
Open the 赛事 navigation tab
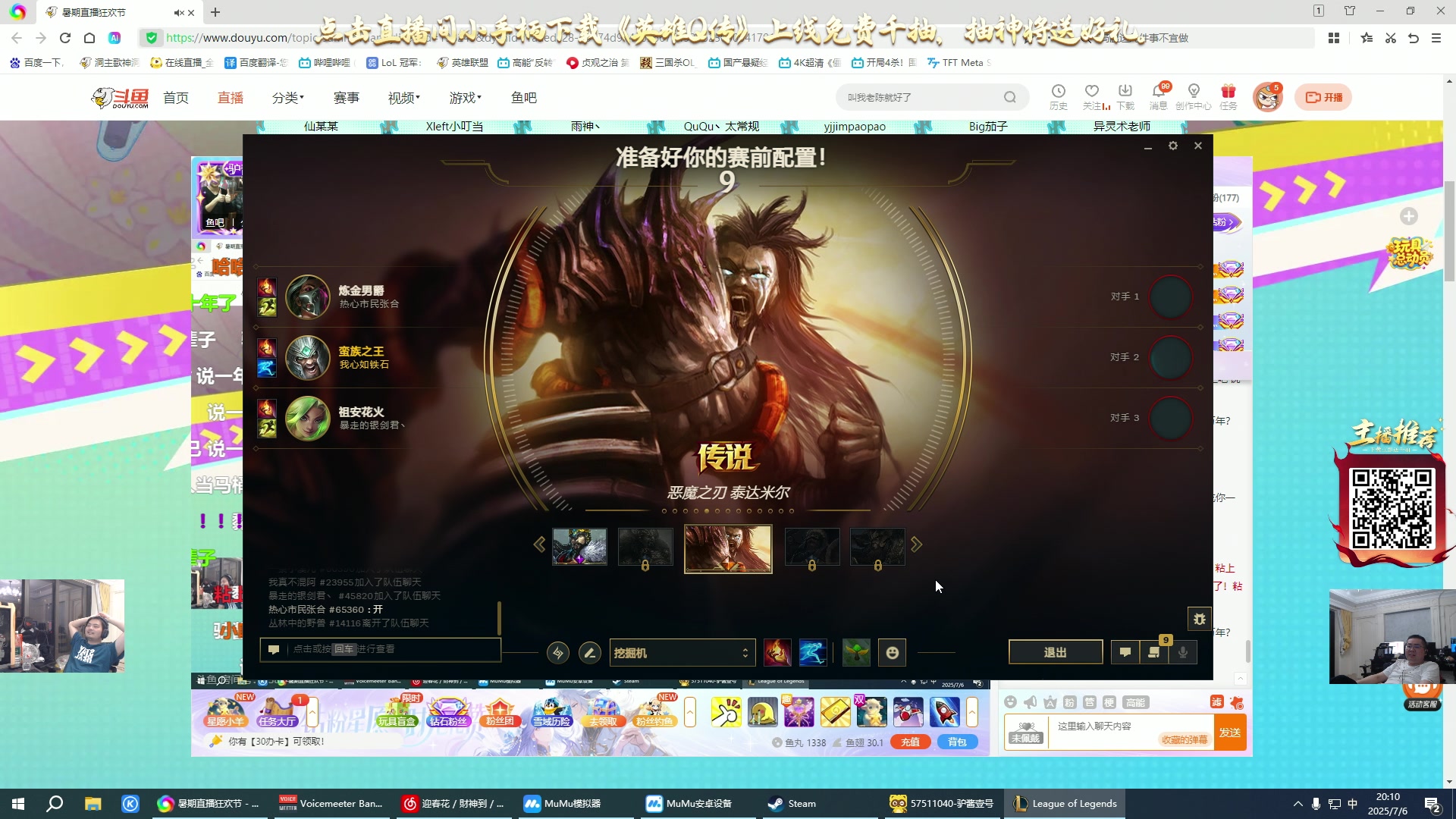(347, 98)
